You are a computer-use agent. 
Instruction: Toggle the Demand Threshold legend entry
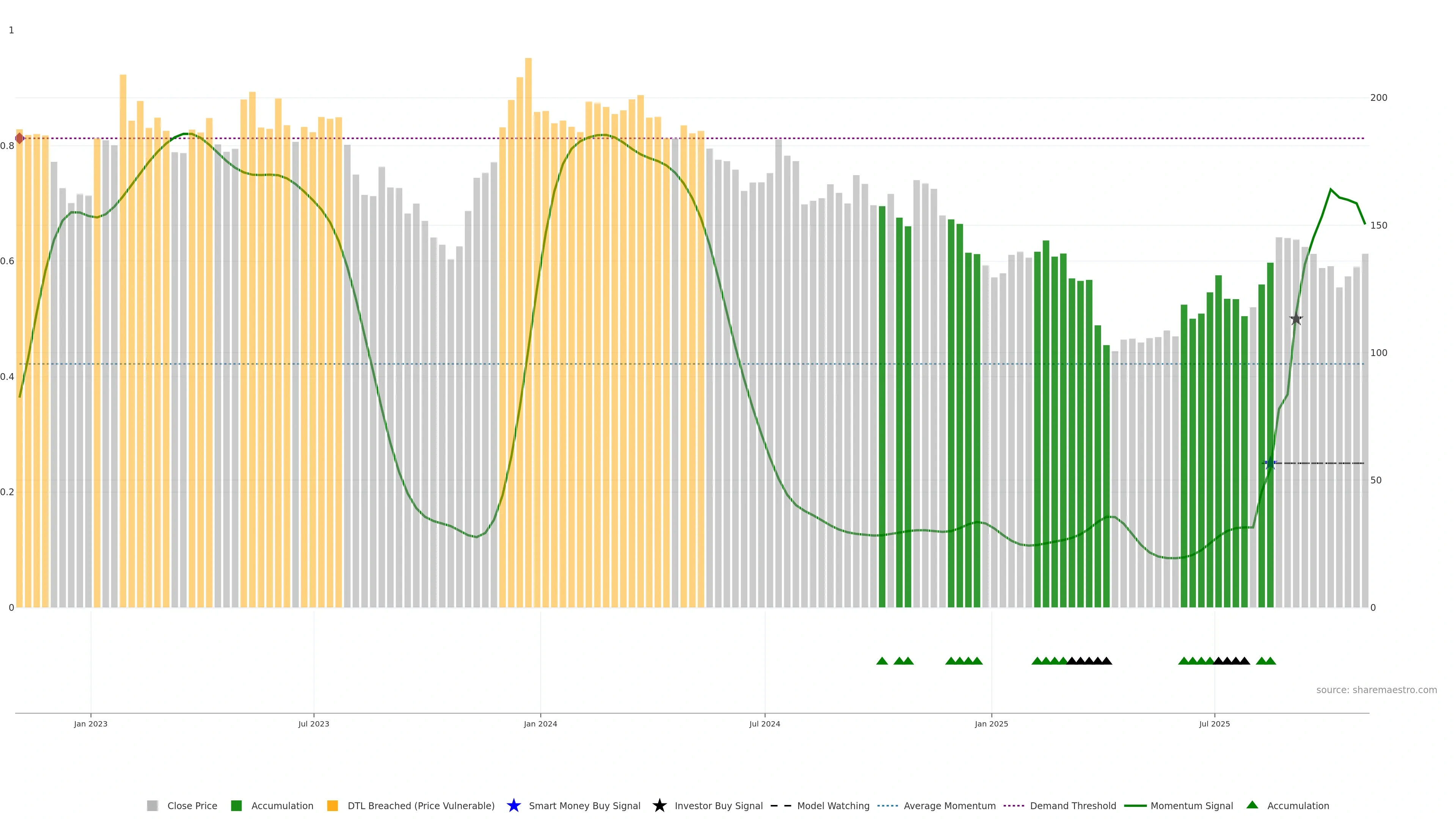(1072, 805)
